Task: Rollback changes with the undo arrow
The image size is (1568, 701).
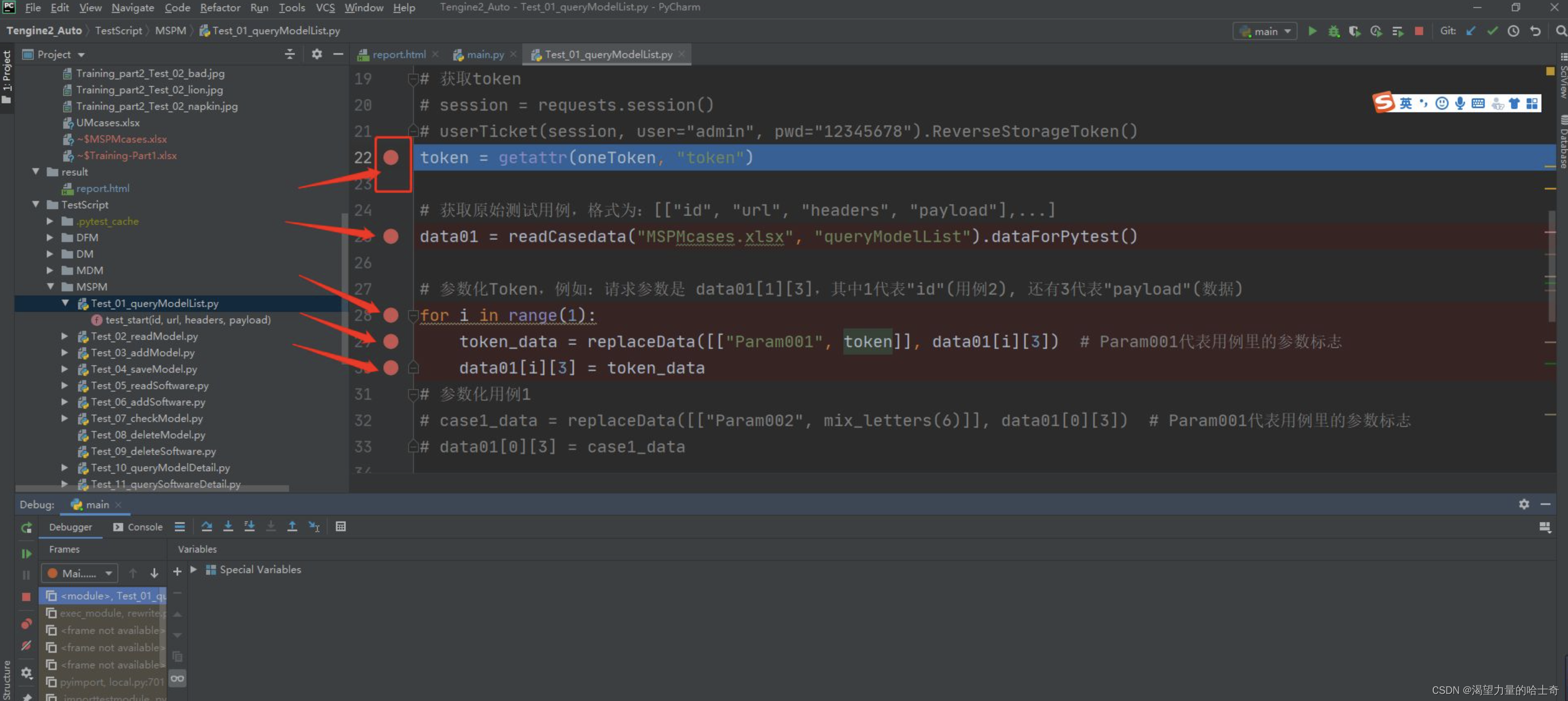Action: [x=1535, y=31]
